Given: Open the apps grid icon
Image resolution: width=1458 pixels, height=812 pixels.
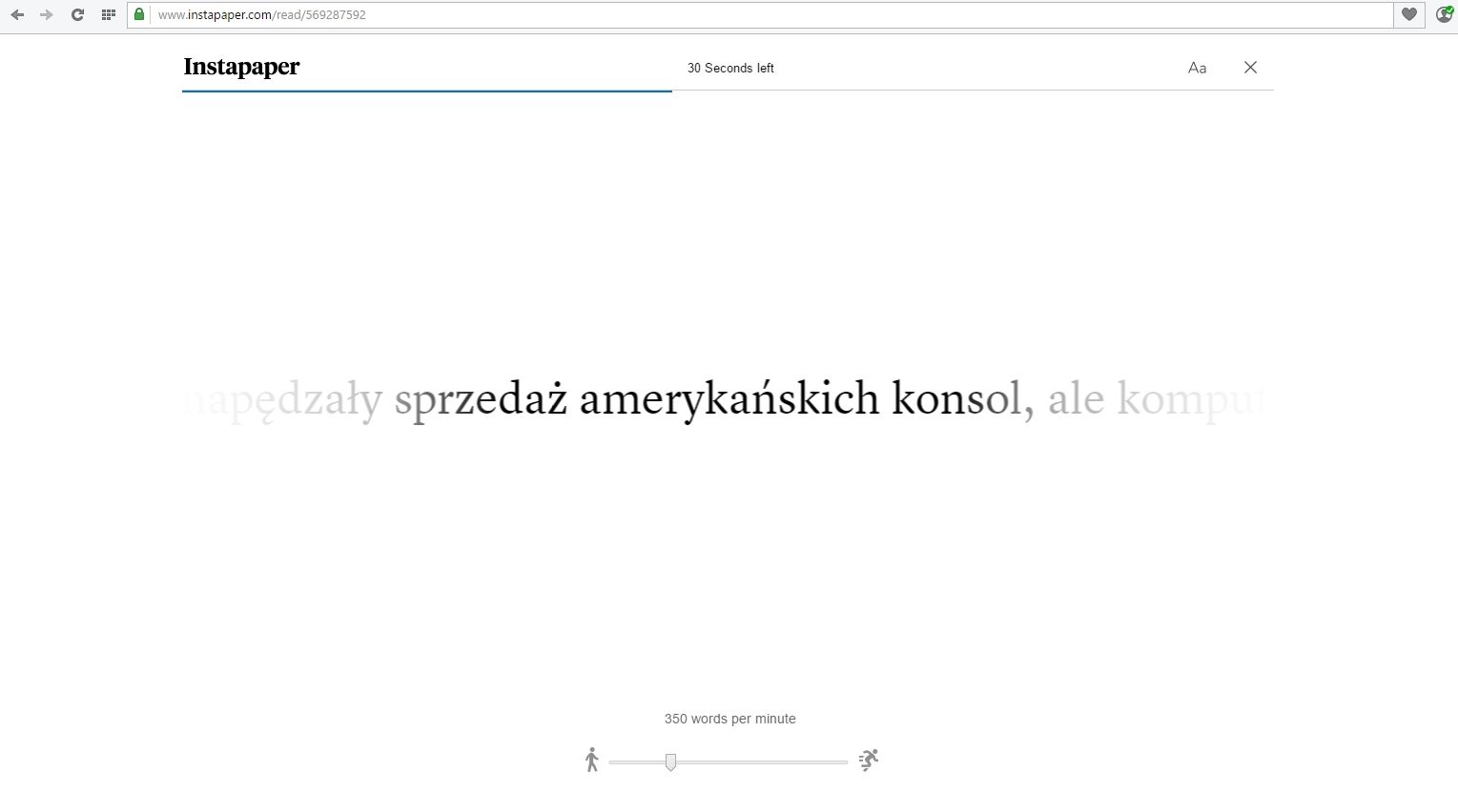Looking at the screenshot, I should coord(109,14).
